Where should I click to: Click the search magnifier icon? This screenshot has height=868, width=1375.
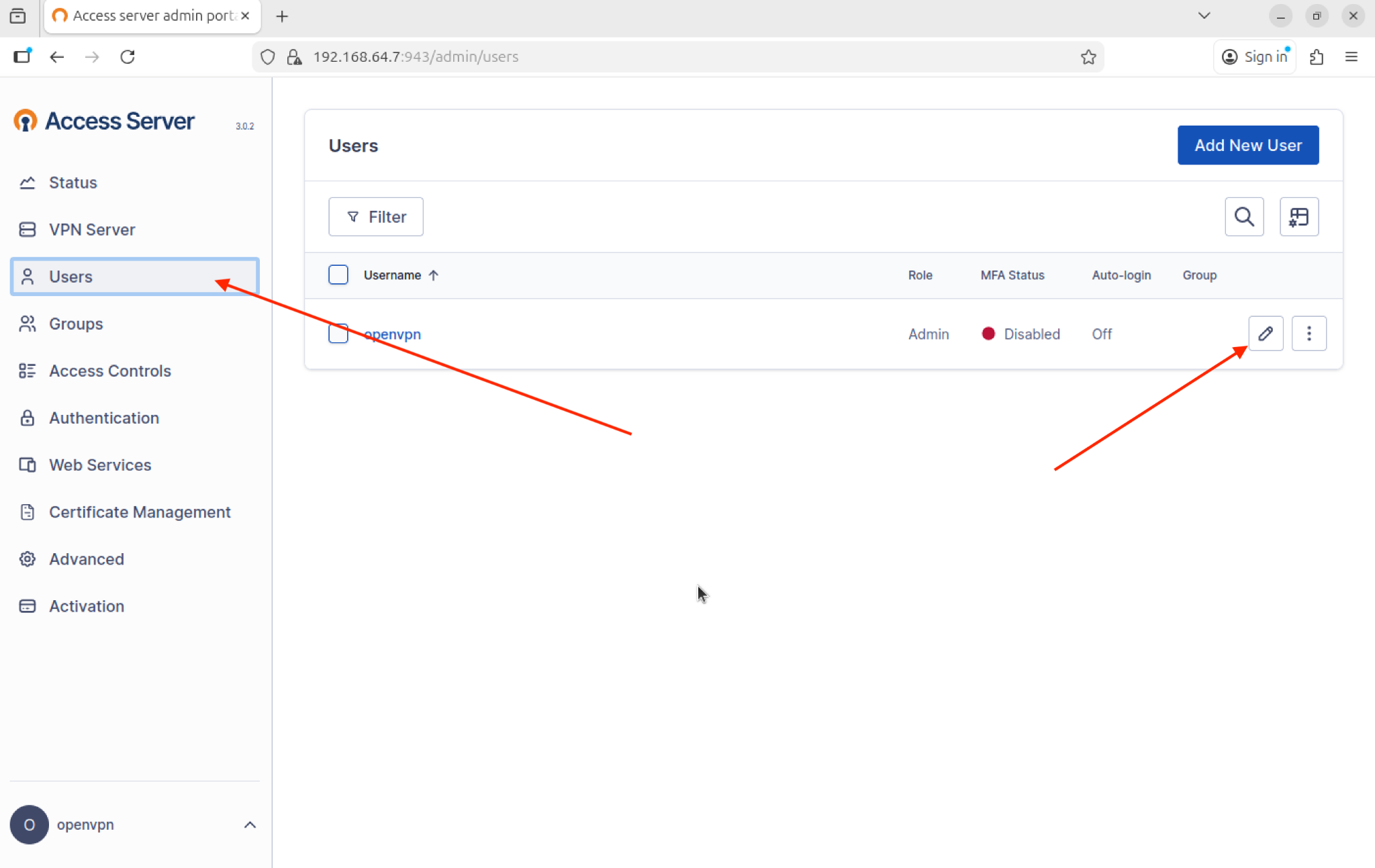click(x=1244, y=217)
